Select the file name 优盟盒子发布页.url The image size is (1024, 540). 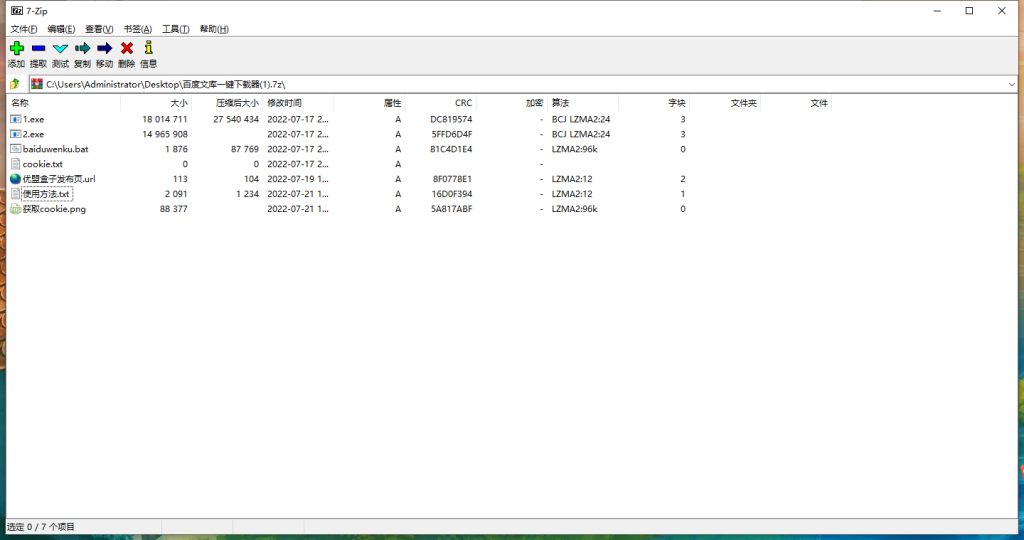tap(59, 179)
